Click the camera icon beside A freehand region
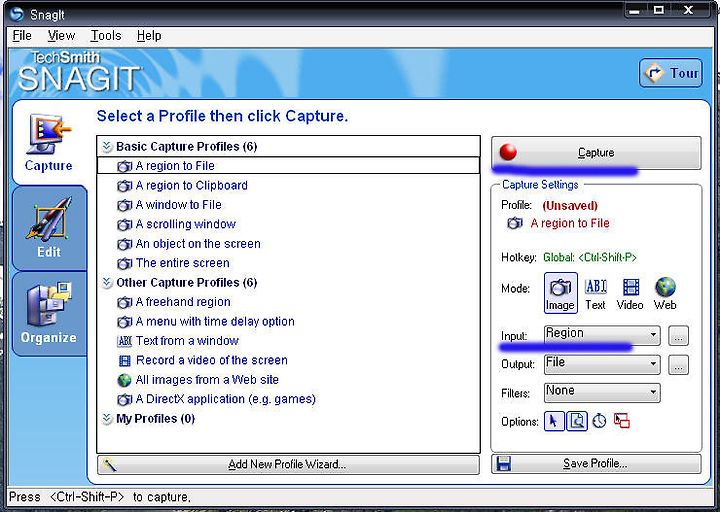The height and width of the screenshot is (512, 720). 124,303
